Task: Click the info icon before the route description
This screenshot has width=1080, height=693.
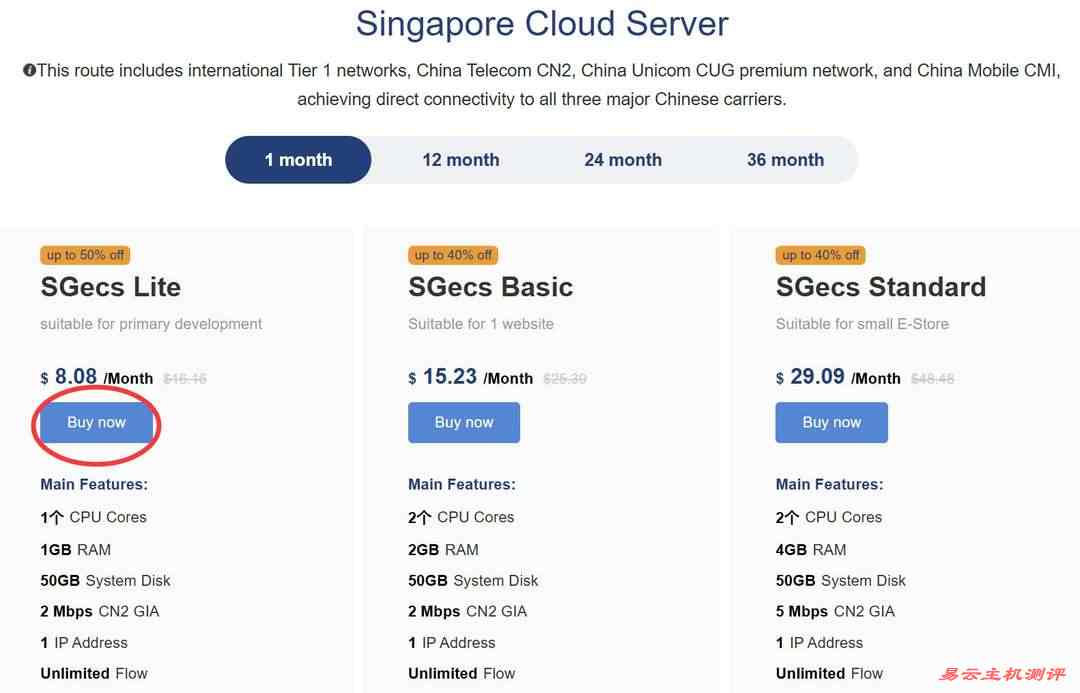Action: [x=29, y=71]
